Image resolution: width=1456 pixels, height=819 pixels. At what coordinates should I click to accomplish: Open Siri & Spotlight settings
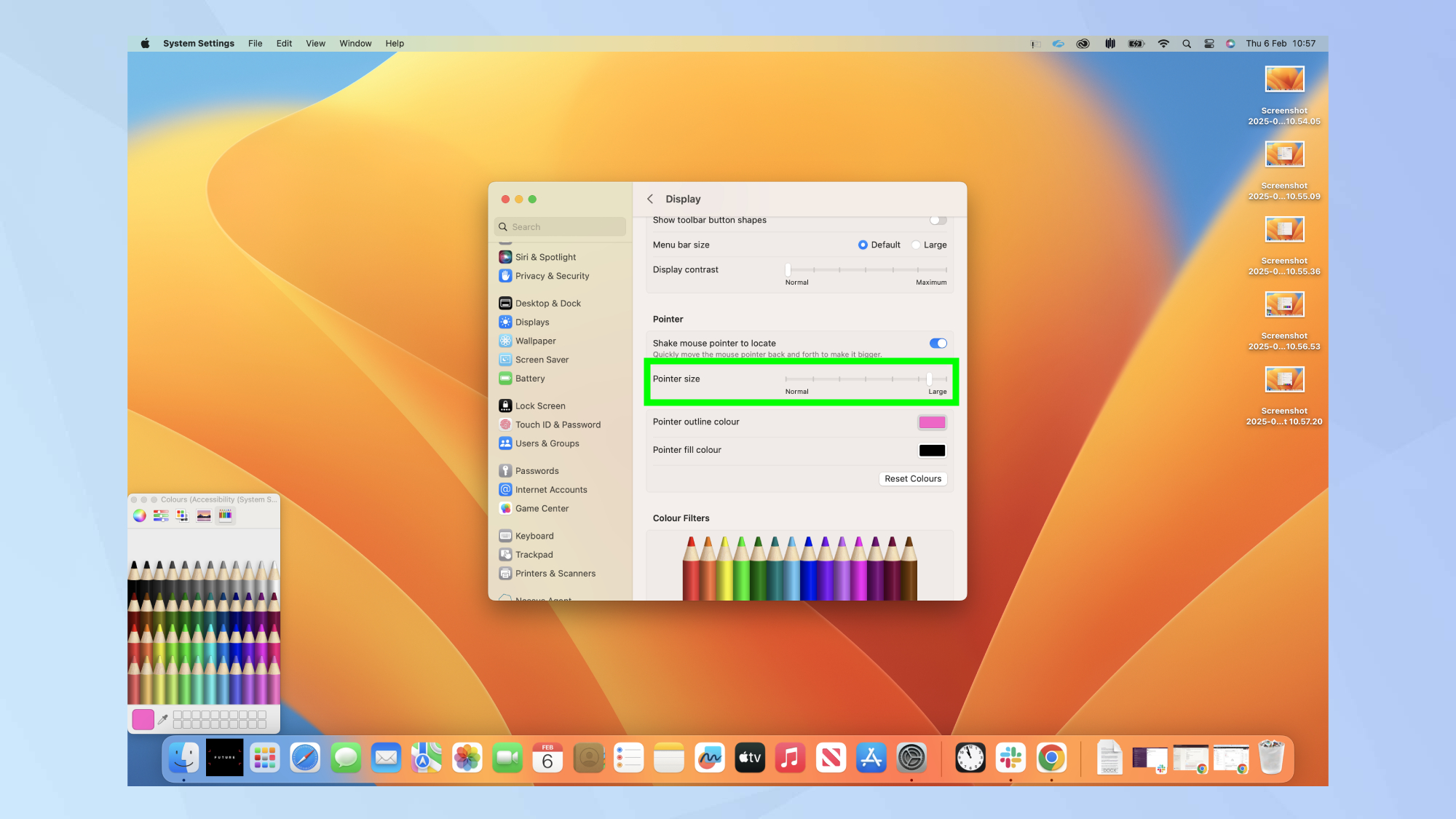[x=545, y=256]
